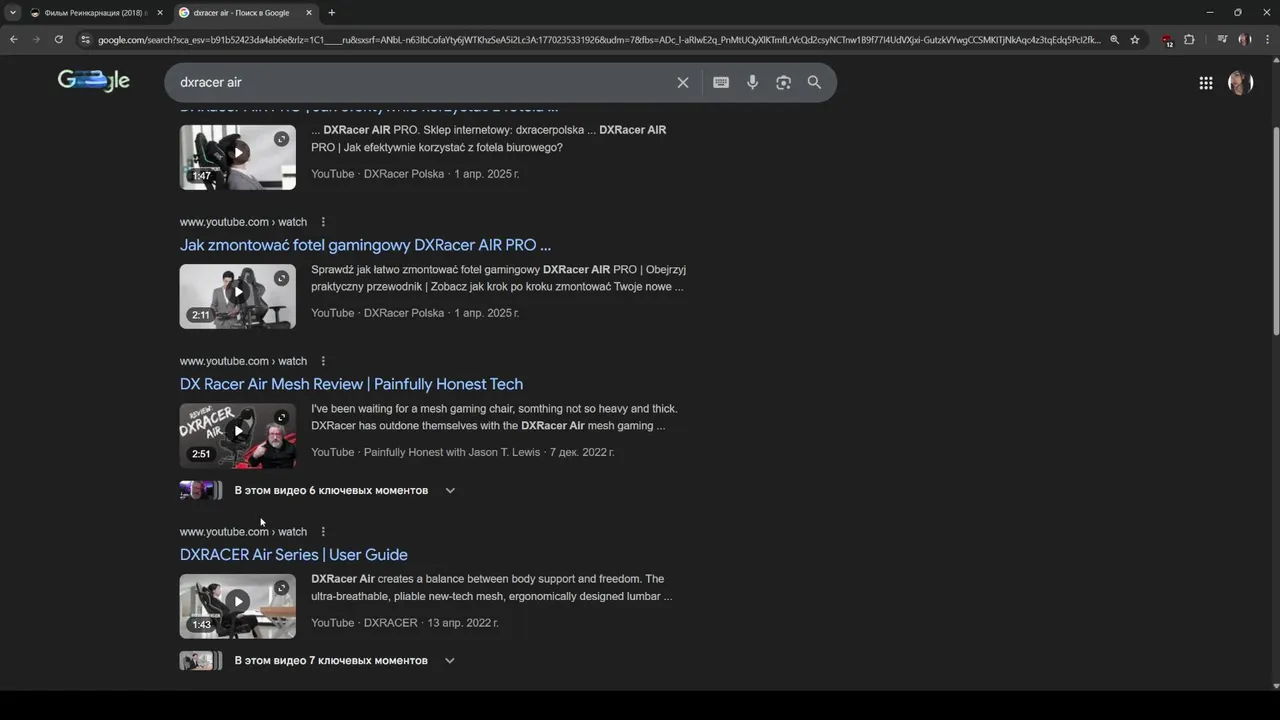Click the preview icon on 1:43 thumbnail
The image size is (1280, 720).
point(282,588)
